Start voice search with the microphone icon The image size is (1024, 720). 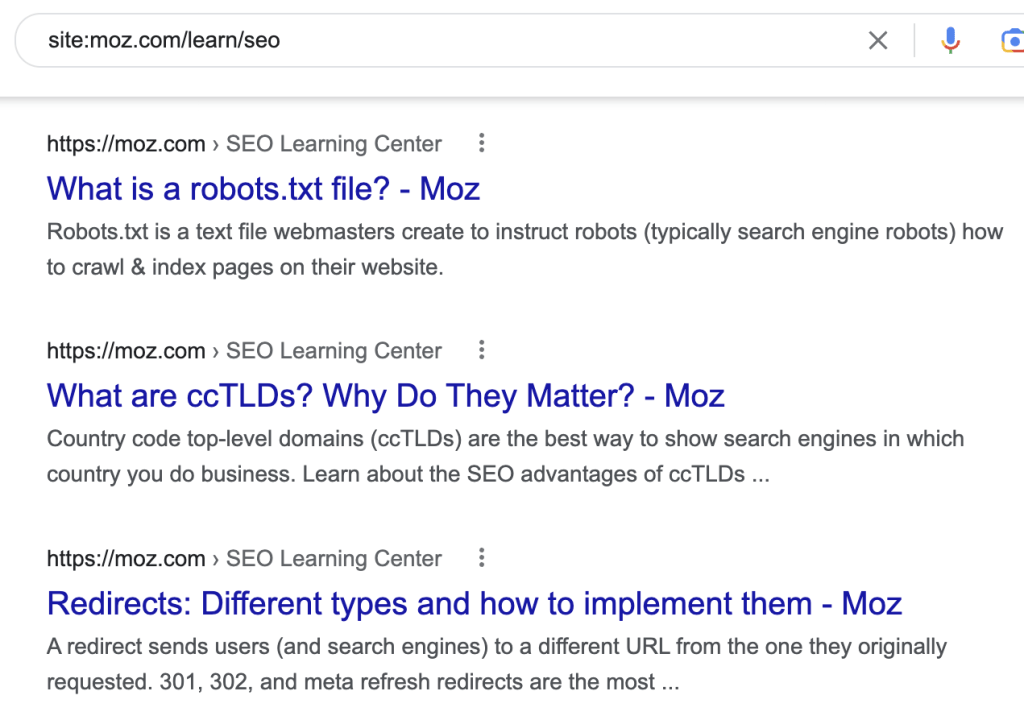pos(950,41)
